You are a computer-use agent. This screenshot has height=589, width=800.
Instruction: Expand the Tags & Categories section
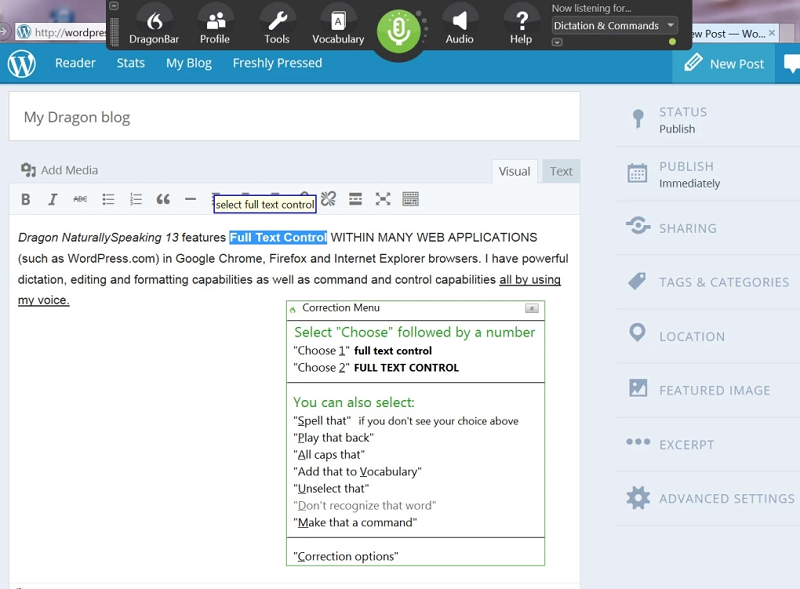point(723,282)
